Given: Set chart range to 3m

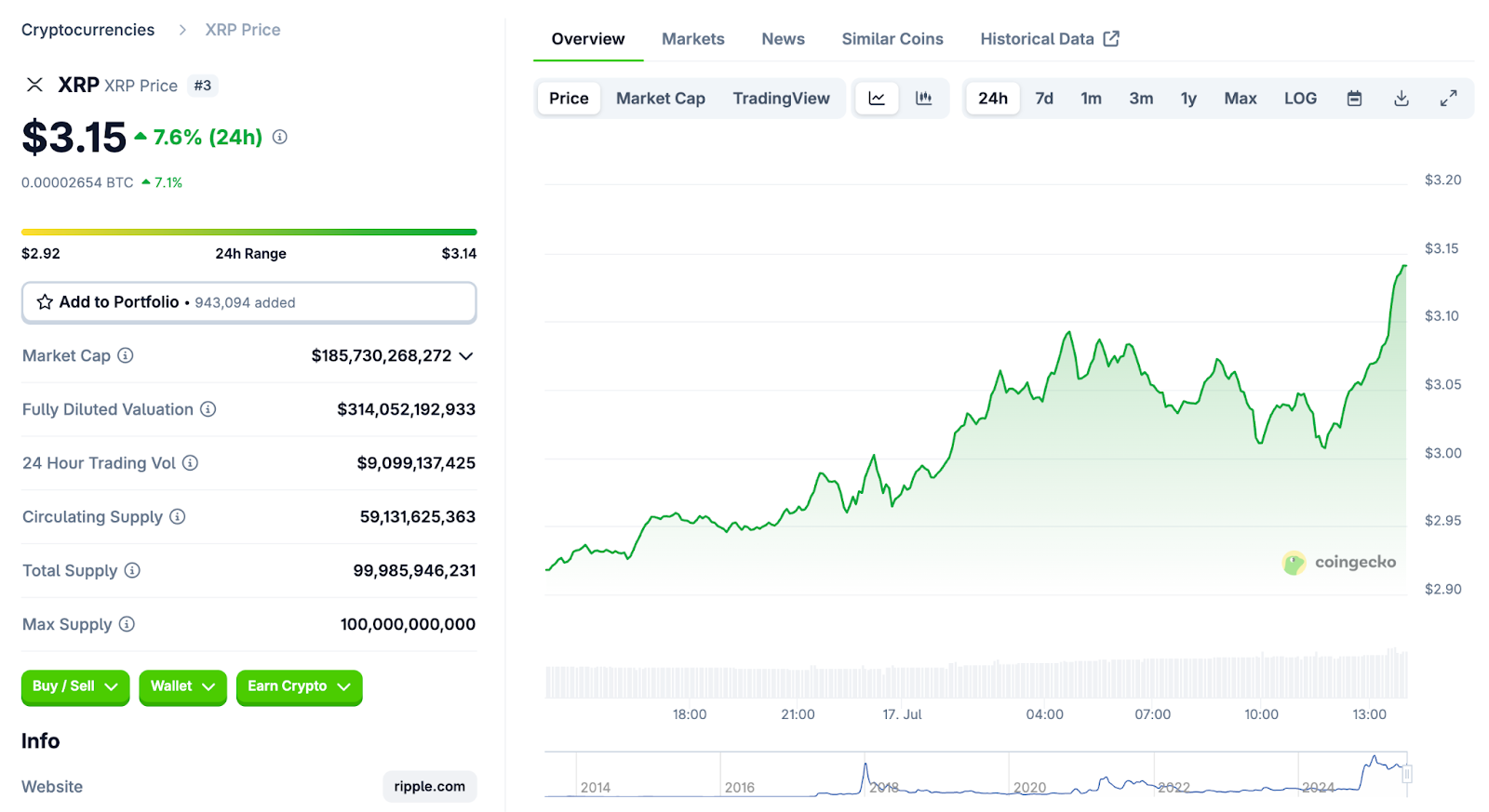Looking at the screenshot, I should [1141, 99].
